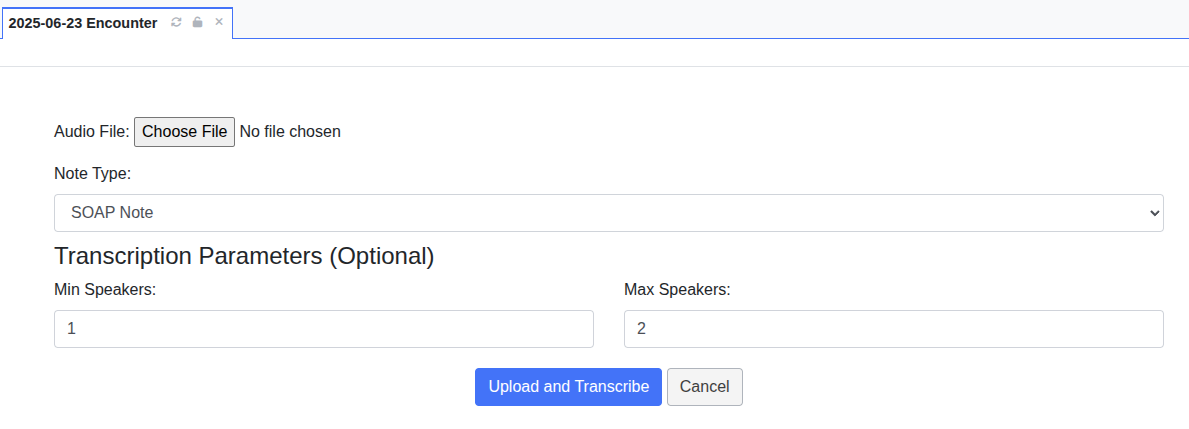Start Upload and Transcribe
This screenshot has width=1189, height=429.
click(568, 387)
